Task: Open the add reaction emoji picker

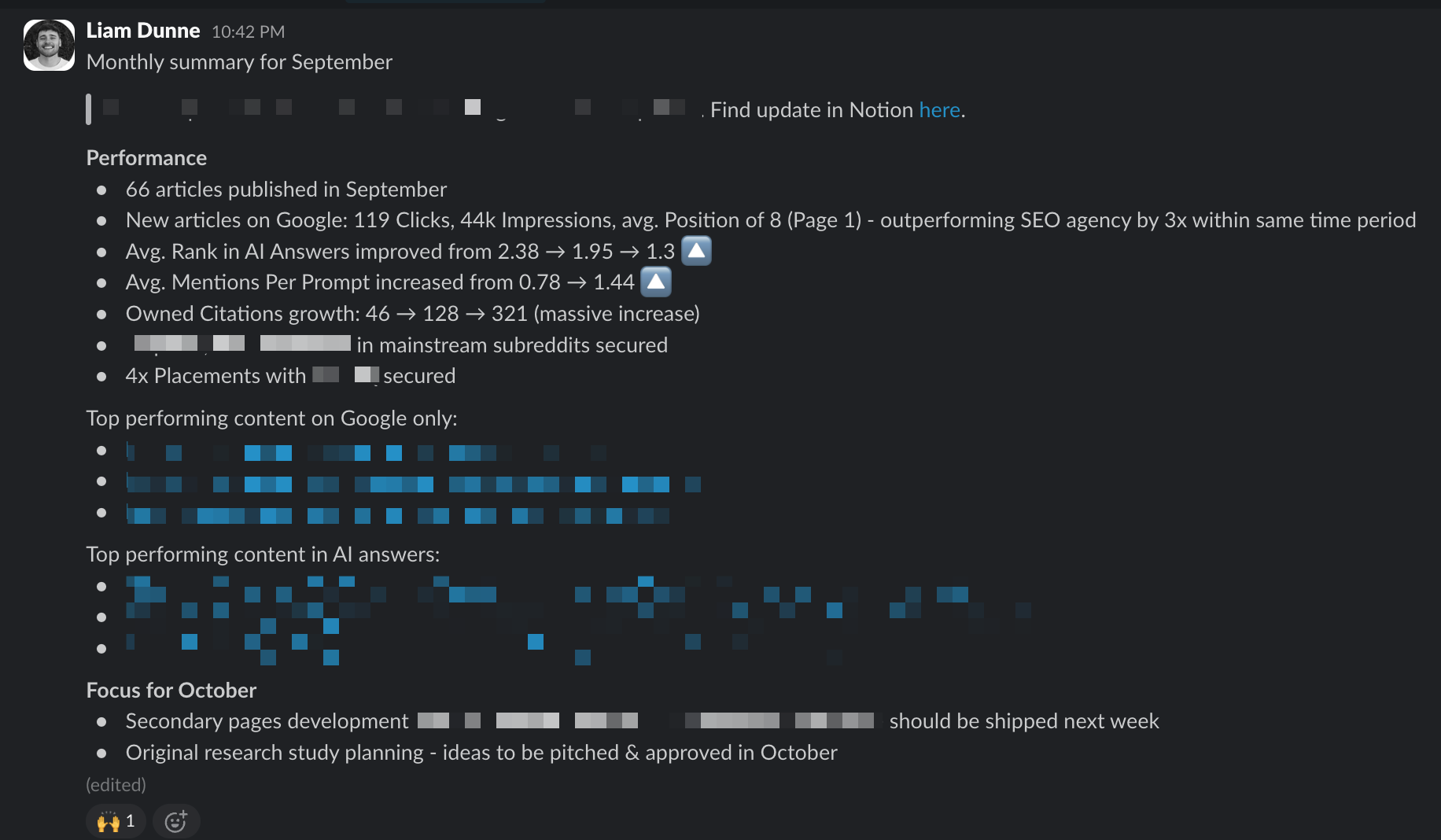Action: [x=176, y=821]
